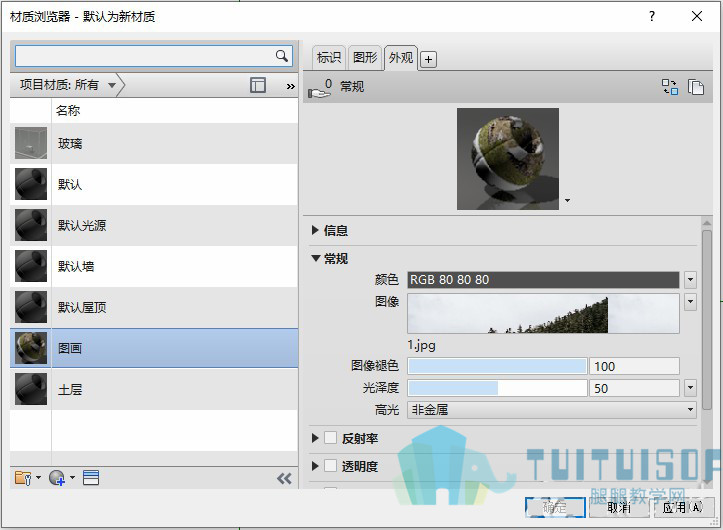Switch to the 图形 tab
The height and width of the screenshot is (530, 723).
365,58
